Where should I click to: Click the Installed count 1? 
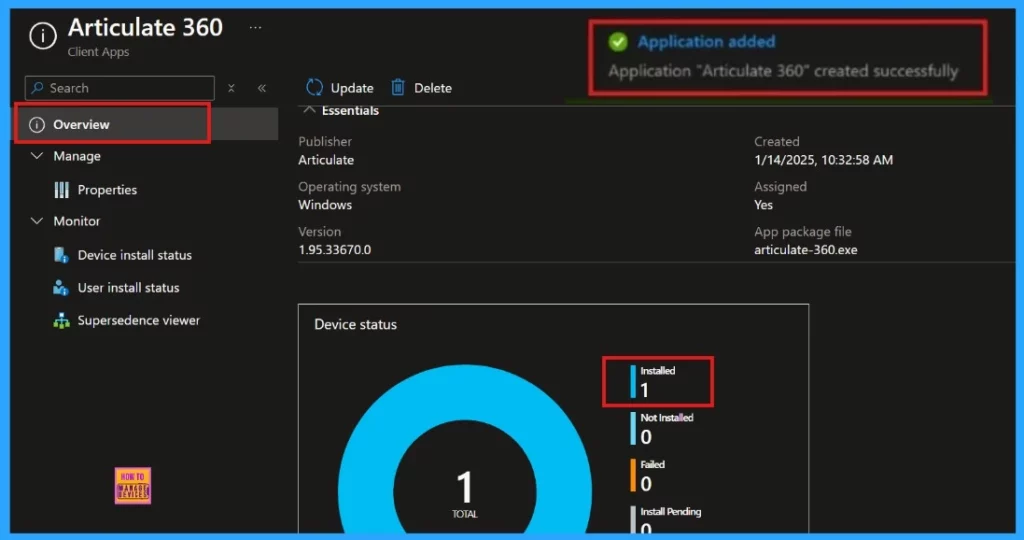[645, 390]
